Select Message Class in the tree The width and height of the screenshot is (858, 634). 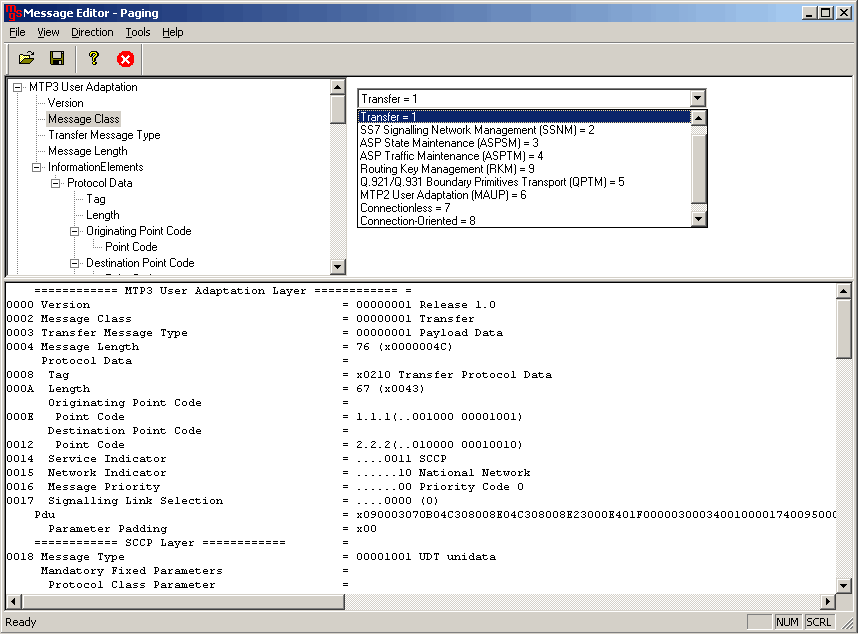[83, 118]
